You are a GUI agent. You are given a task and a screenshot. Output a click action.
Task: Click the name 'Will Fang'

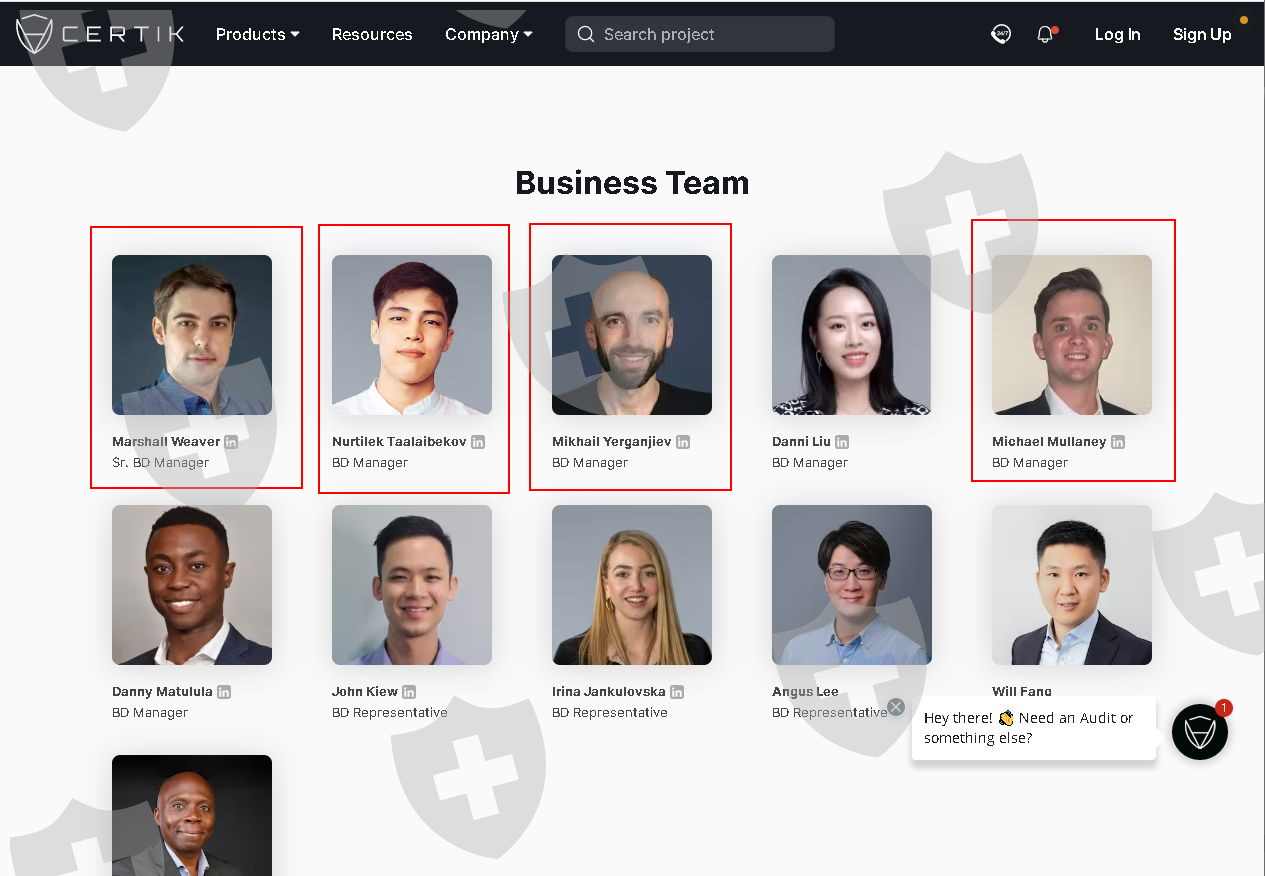point(1022,691)
